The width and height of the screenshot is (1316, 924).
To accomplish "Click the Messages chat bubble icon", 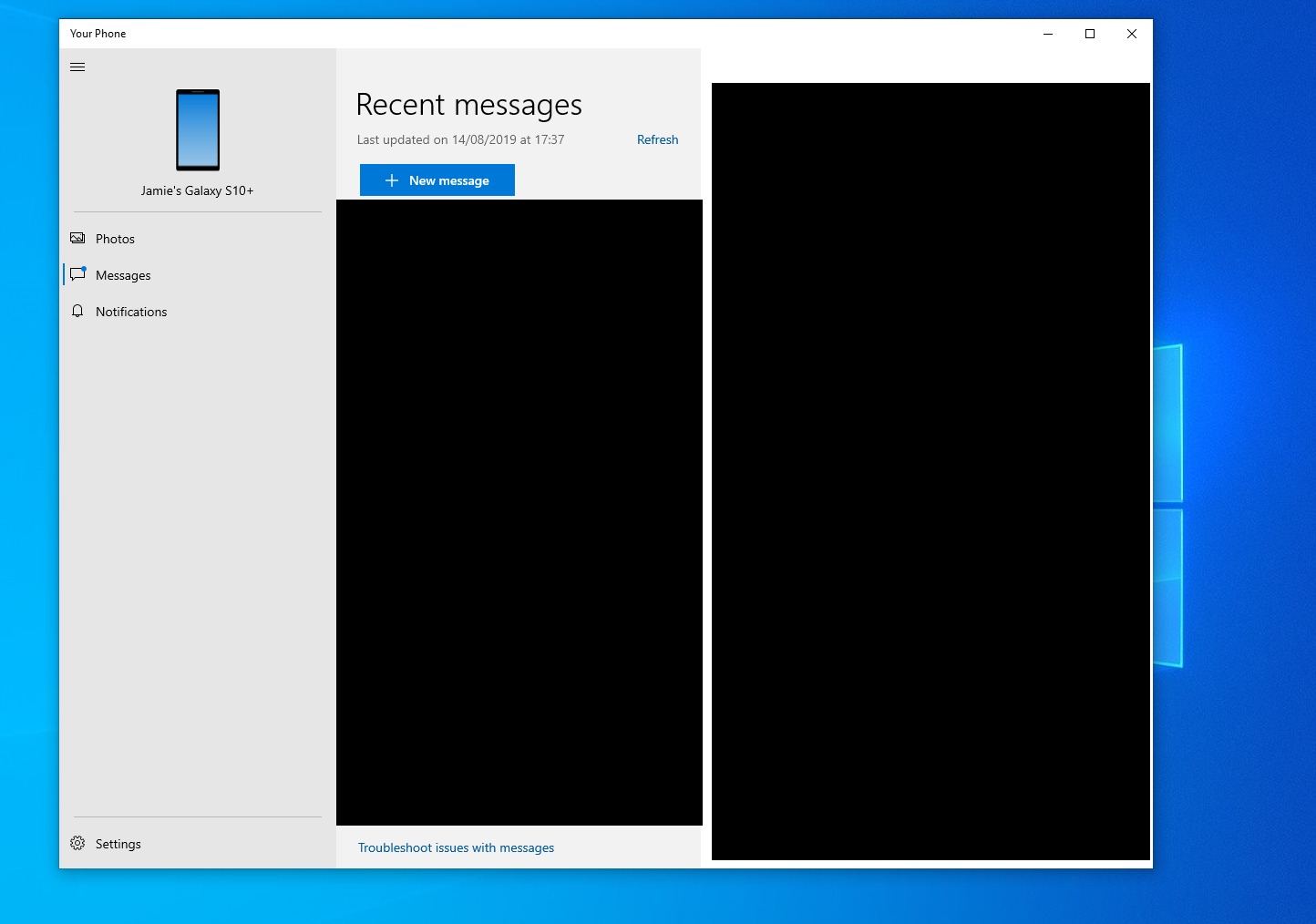I will tap(77, 274).
